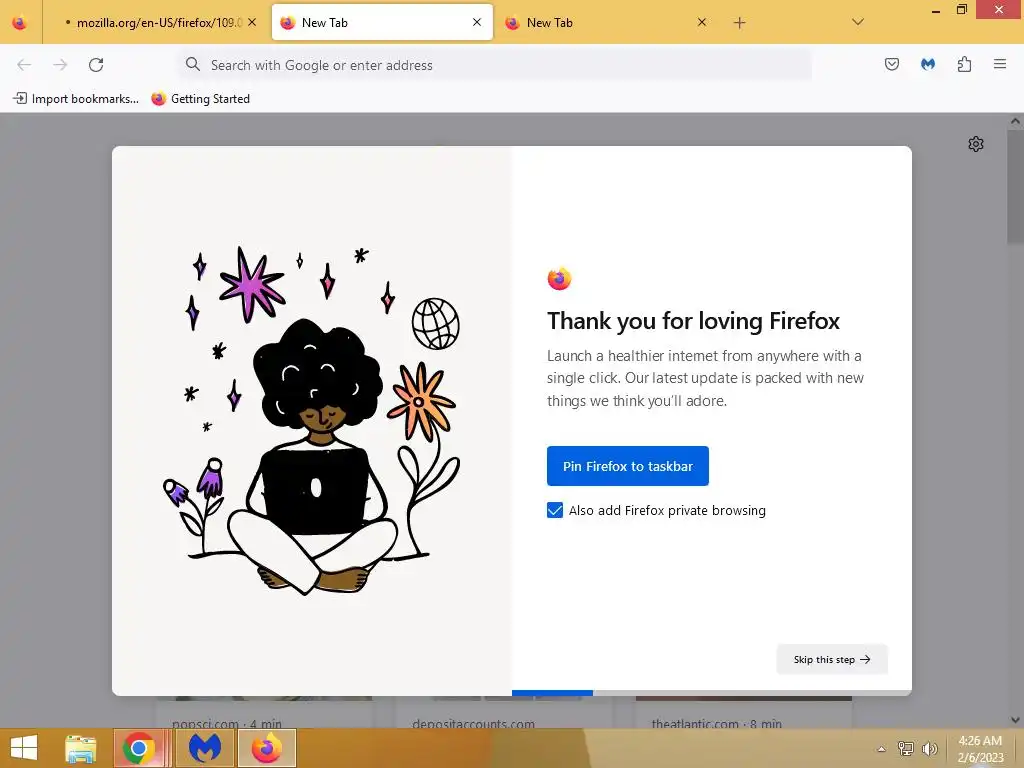Reload the current page

[96, 65]
